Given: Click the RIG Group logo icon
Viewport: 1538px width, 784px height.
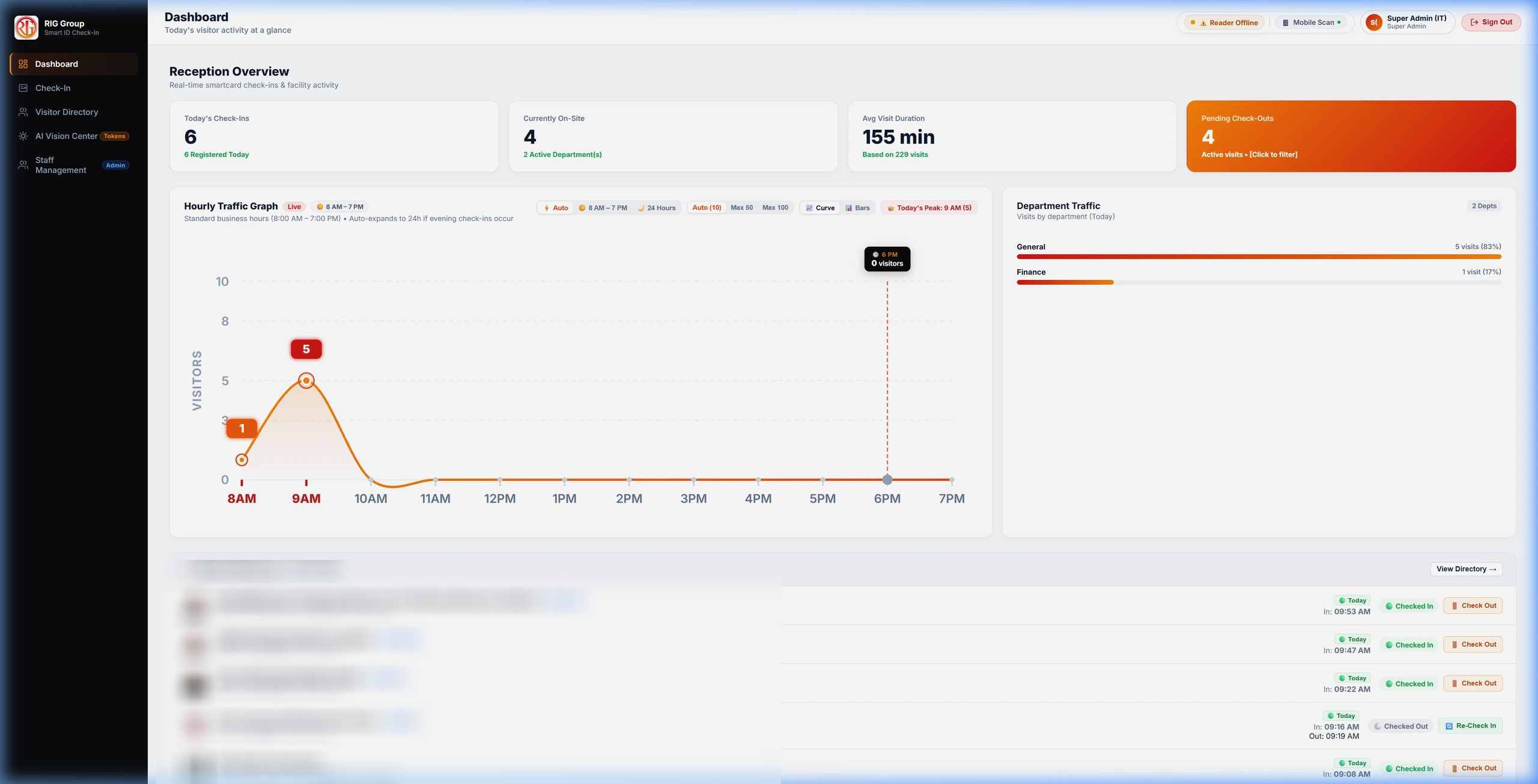Looking at the screenshot, I should click(26, 28).
